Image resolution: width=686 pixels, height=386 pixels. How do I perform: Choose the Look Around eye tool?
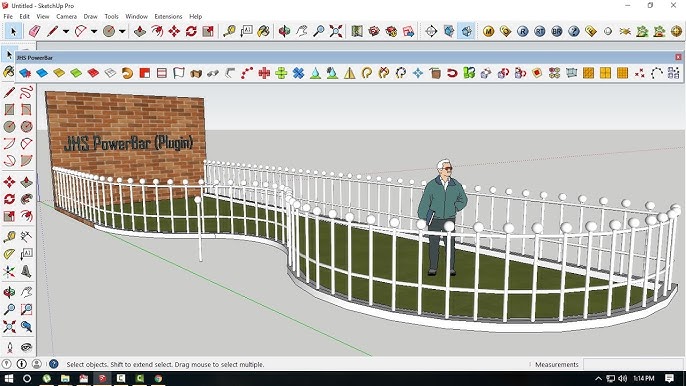point(26,347)
